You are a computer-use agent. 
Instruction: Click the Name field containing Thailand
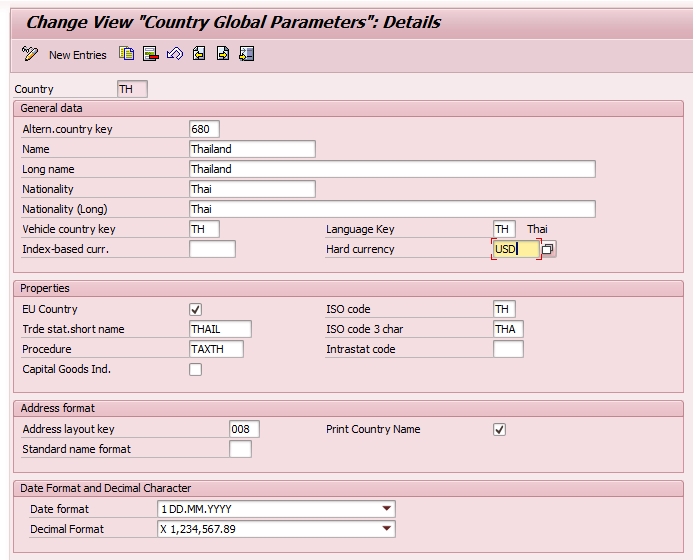click(252, 149)
